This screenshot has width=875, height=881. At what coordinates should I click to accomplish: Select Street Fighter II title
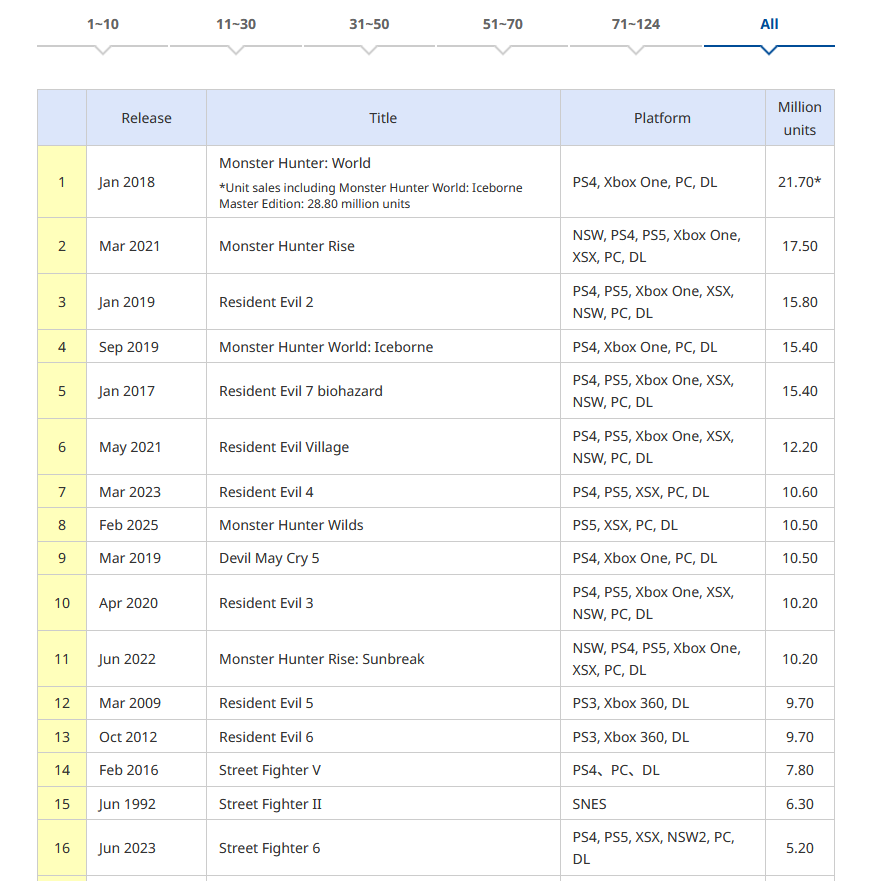pyautogui.click(x=270, y=804)
